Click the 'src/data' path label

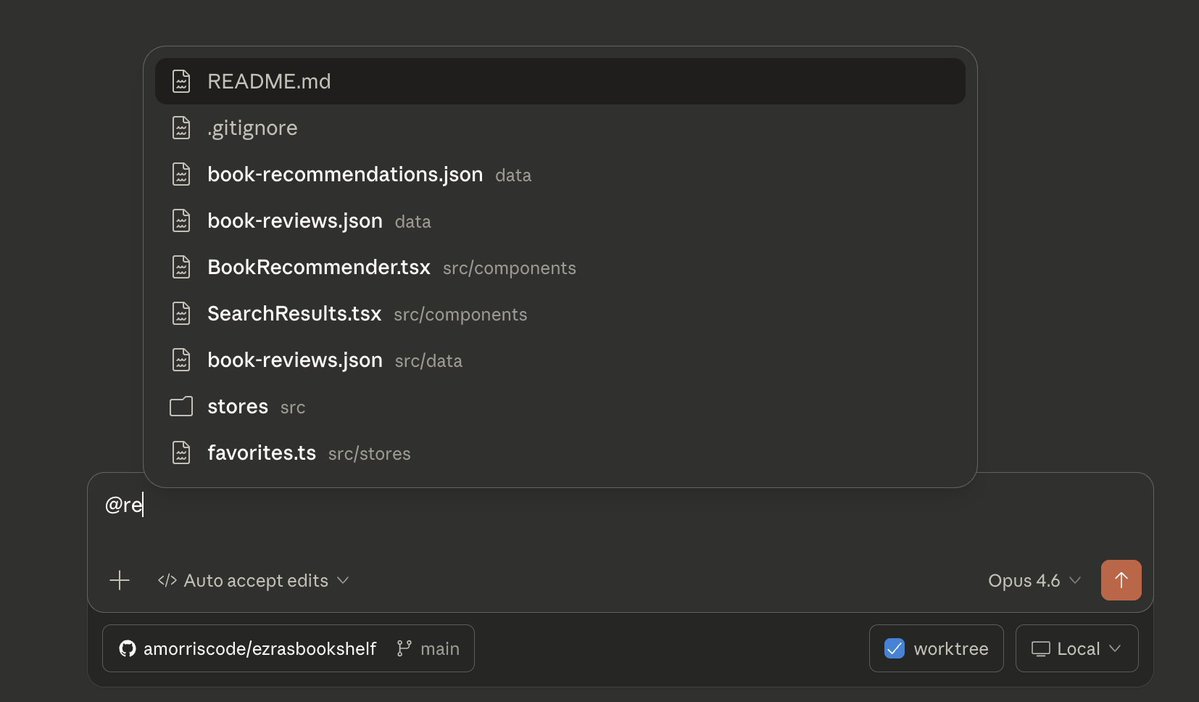(428, 361)
